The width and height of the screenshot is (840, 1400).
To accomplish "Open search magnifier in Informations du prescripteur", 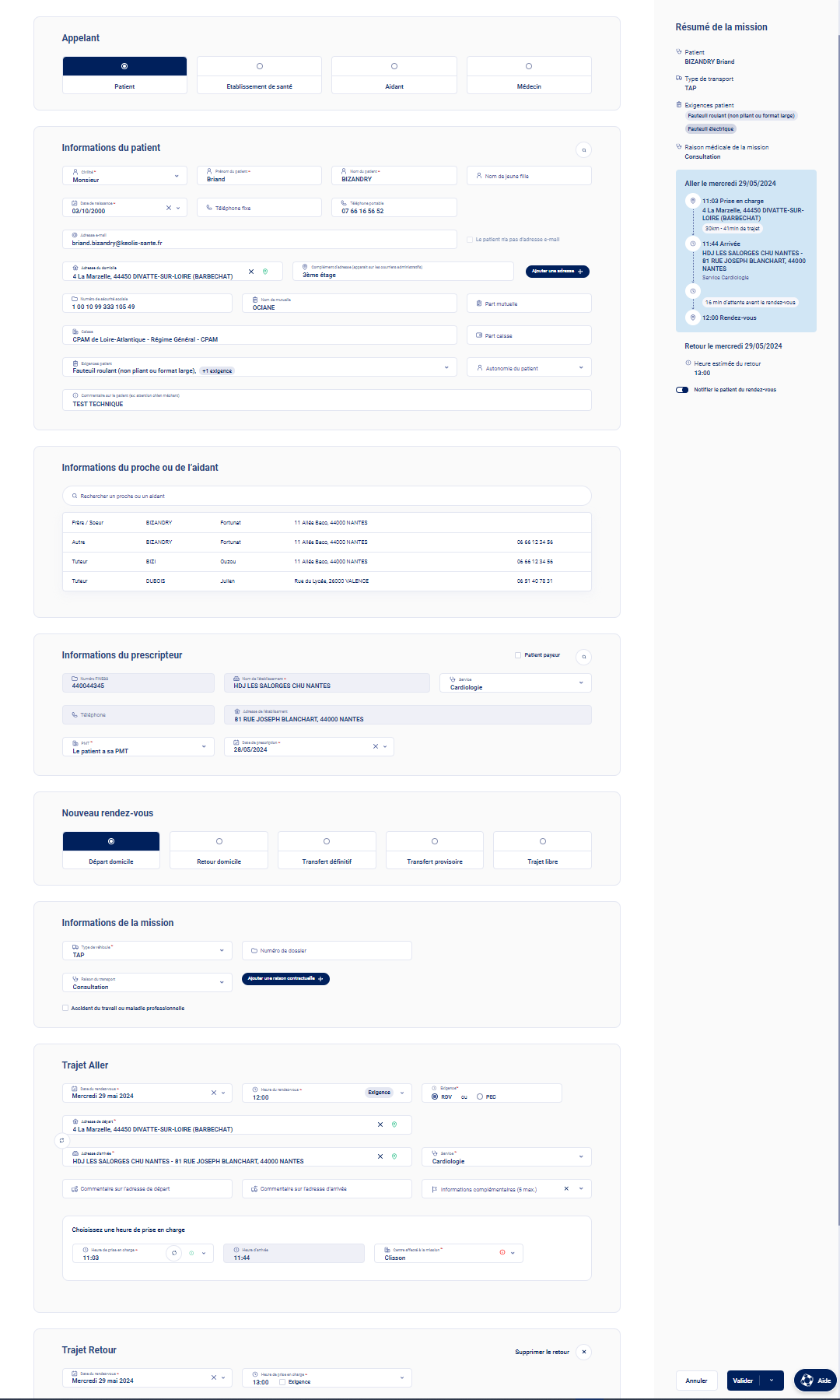I will click(583, 657).
